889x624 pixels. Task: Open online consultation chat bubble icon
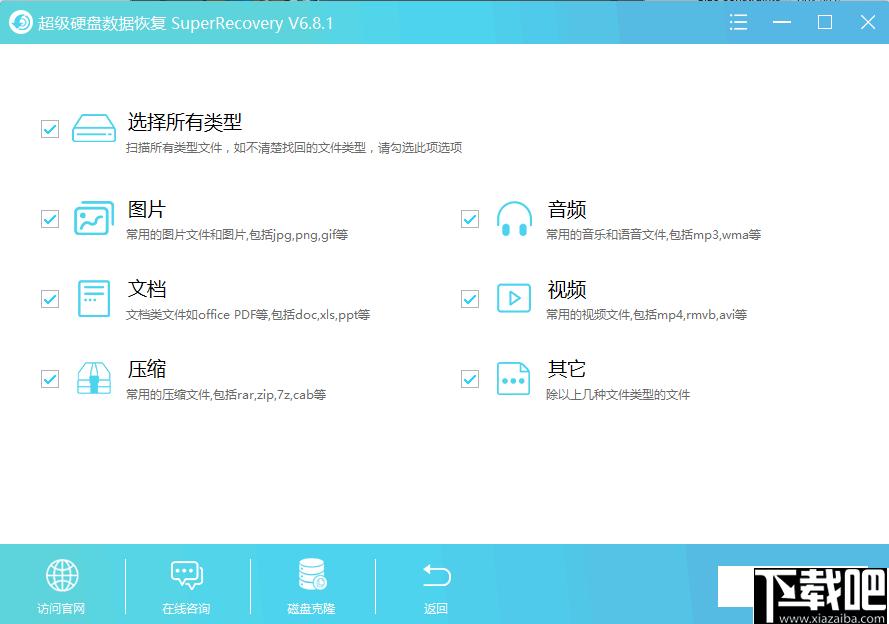tap(187, 575)
